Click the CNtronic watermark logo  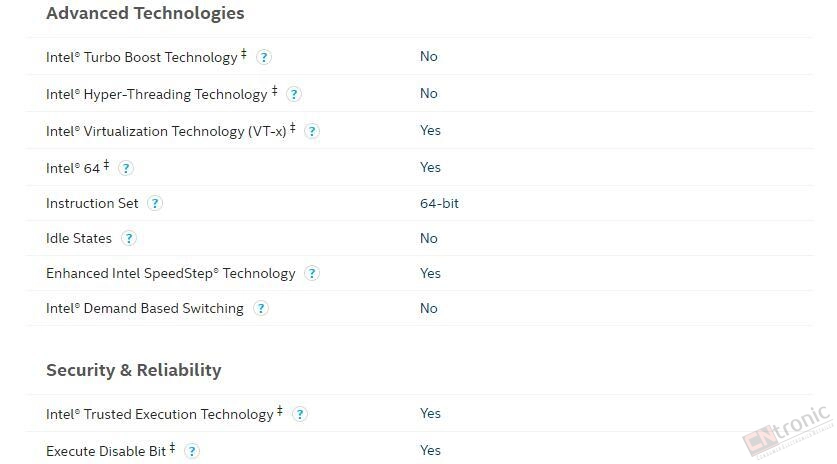[x=788, y=431]
